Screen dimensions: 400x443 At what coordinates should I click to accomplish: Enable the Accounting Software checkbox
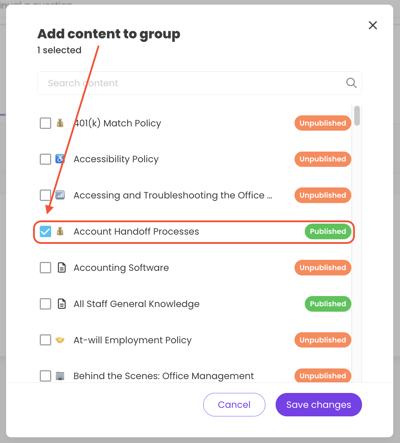45,267
